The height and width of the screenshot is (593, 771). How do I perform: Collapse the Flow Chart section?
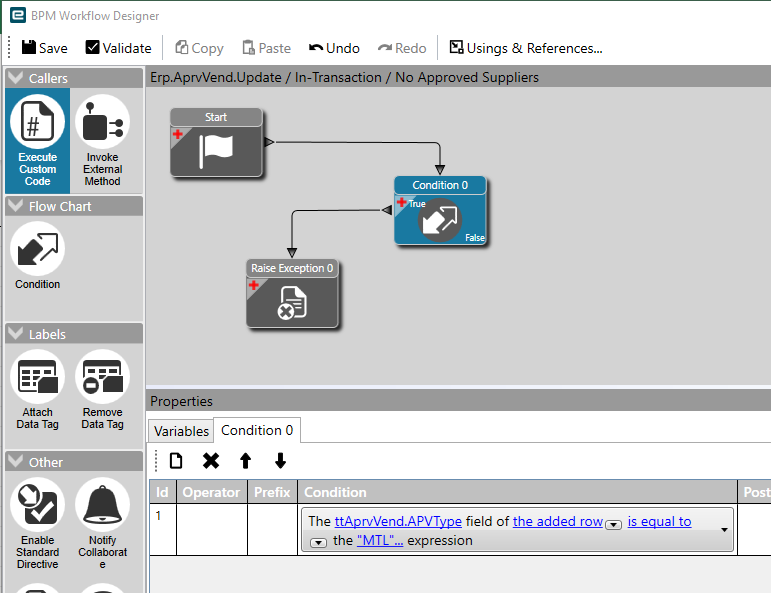click(16, 206)
